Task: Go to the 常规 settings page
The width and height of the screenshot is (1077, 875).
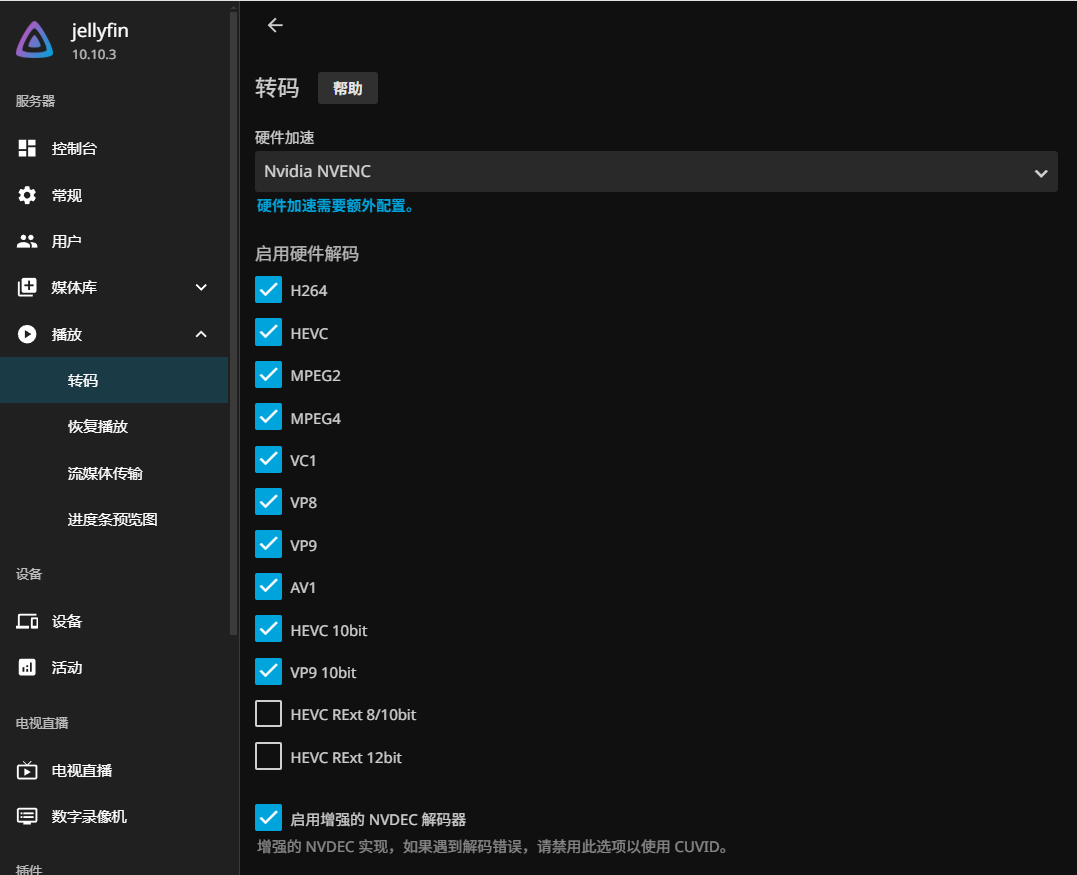Action: point(114,195)
